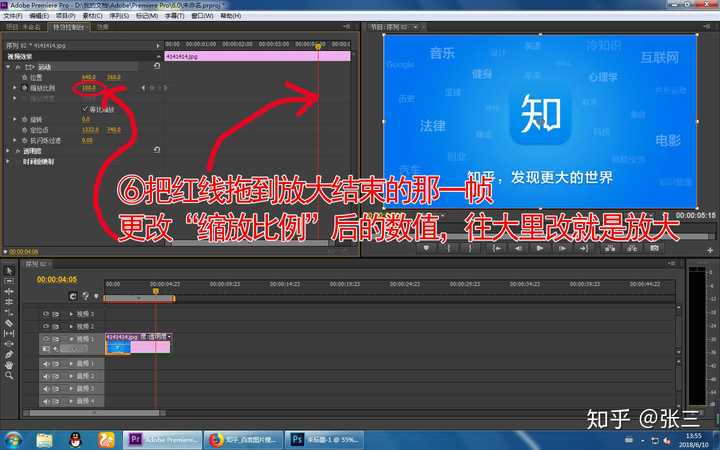Viewport: 720px width, 450px height.
Task: Select the Pen tool
Action: tap(9, 354)
